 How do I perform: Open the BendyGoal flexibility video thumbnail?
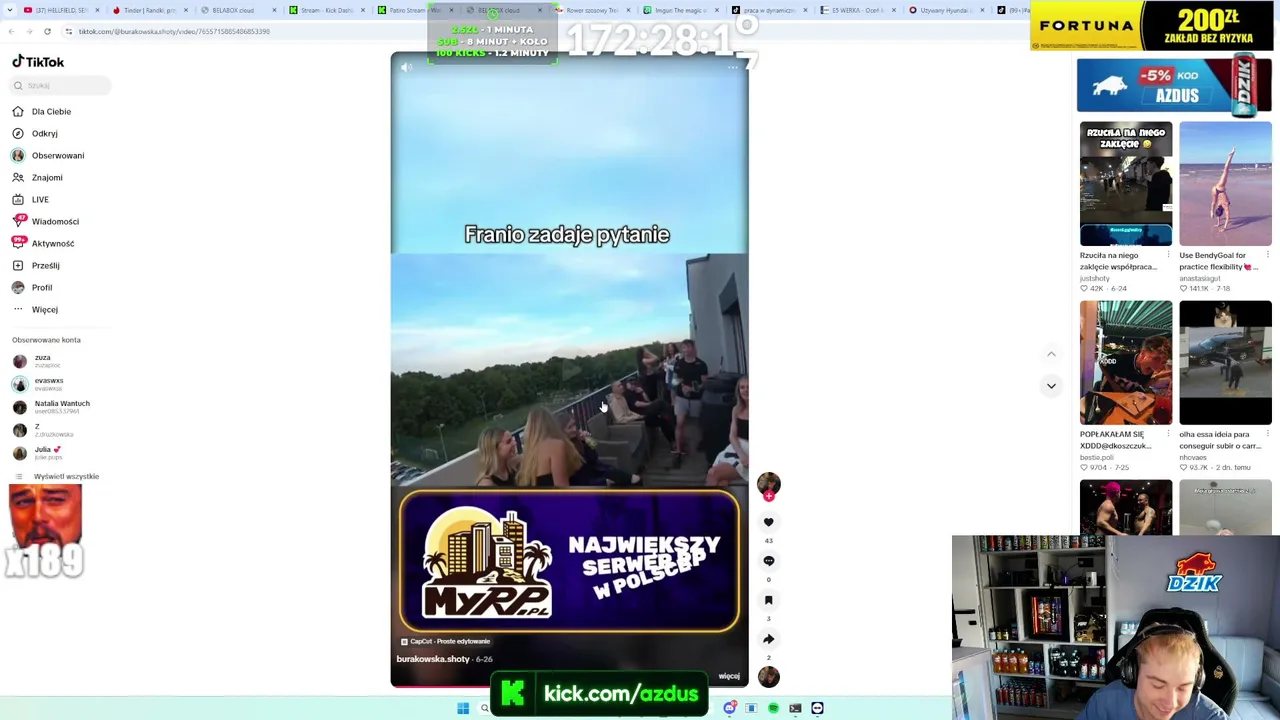[x=1225, y=184]
